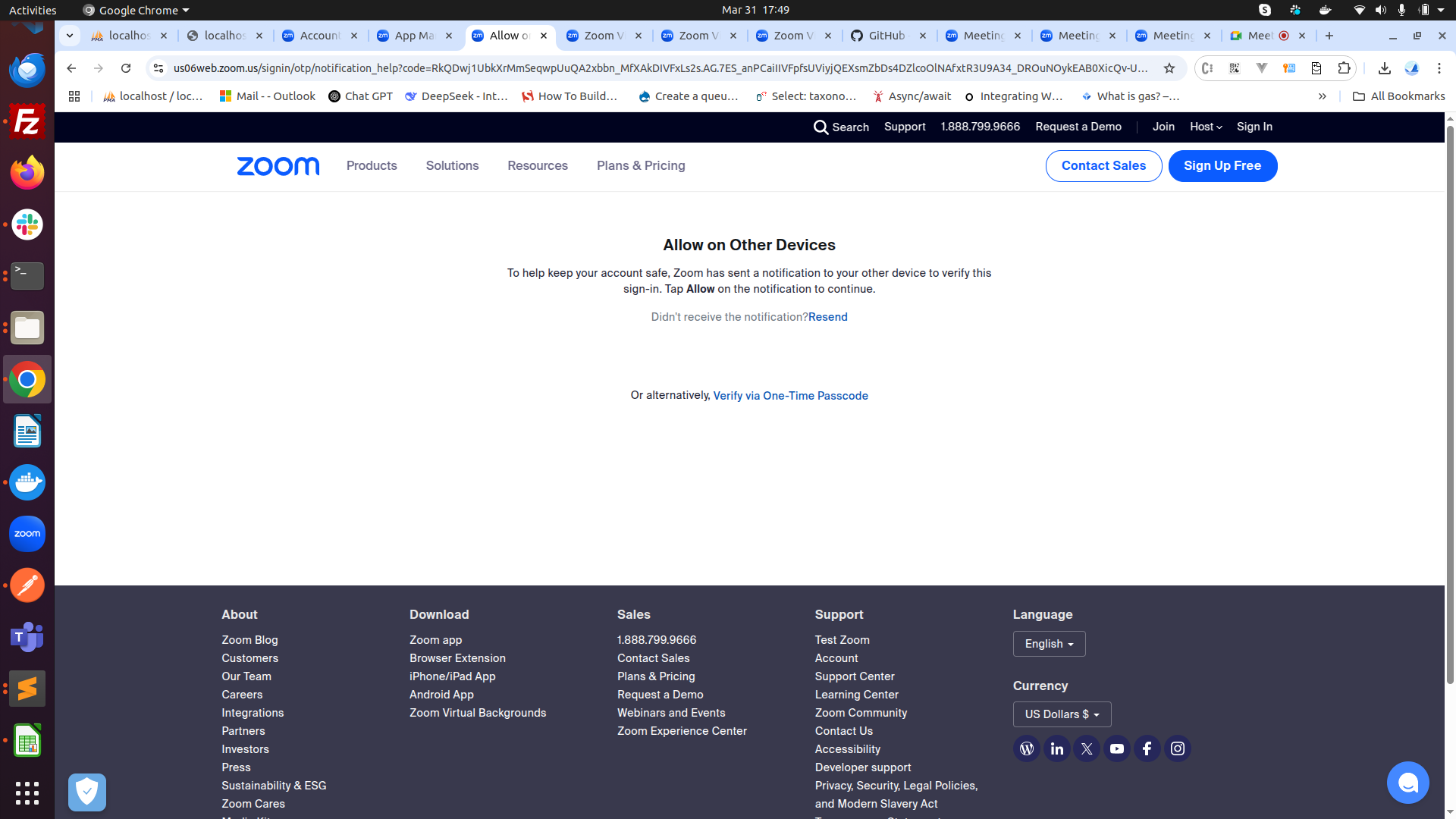Open the Test Zoom footer link

[x=842, y=640]
